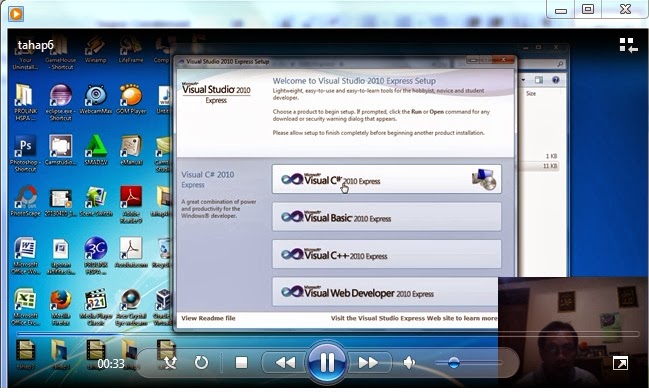The width and height of the screenshot is (649, 392).
Task: Open the blue 3C PROLiNK HSPA icon
Action: (96, 255)
